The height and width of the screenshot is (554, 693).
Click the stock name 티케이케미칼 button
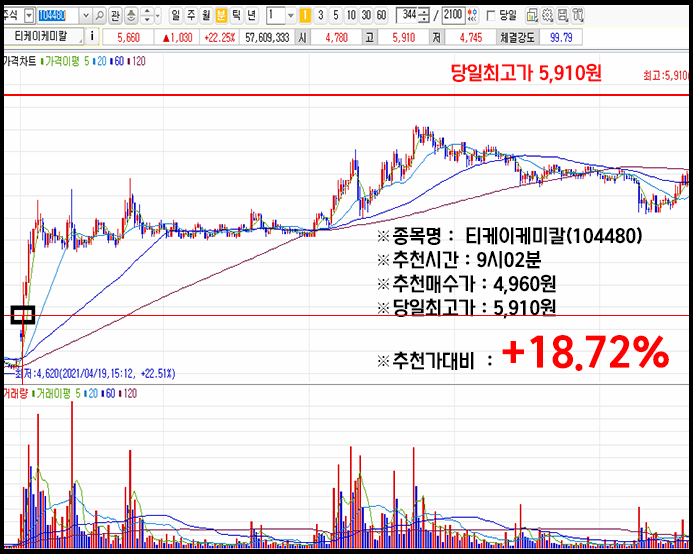43,36
